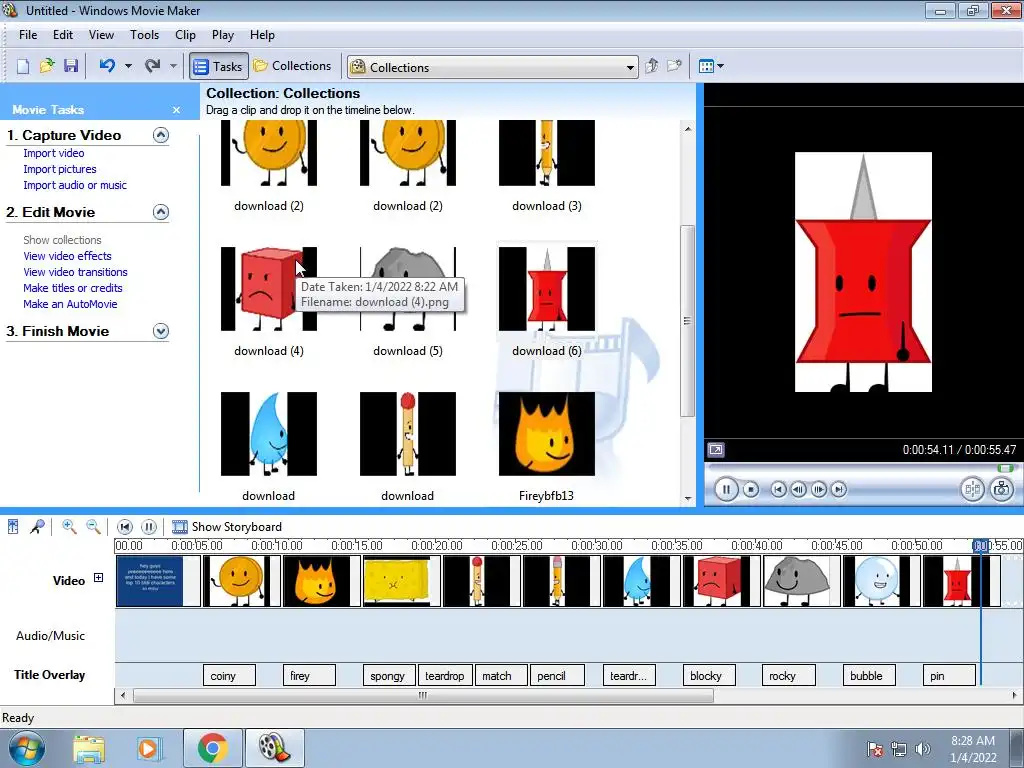The height and width of the screenshot is (768, 1024).
Task: Open the undo history dropdown arrow
Action: click(128, 66)
